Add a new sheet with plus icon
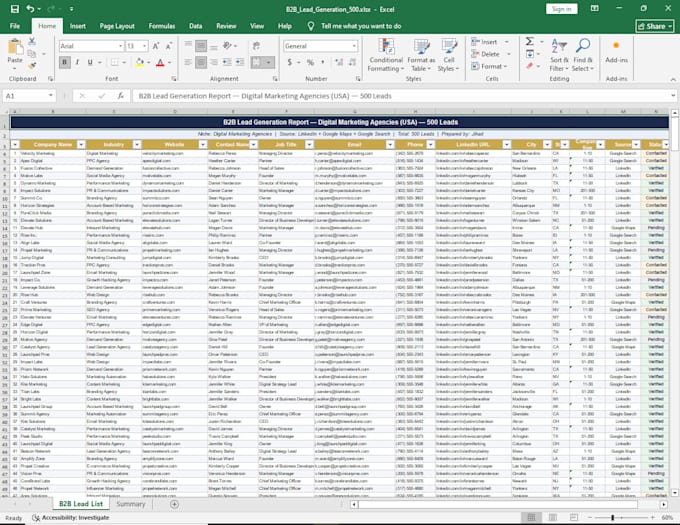The image size is (680, 525). (174, 504)
